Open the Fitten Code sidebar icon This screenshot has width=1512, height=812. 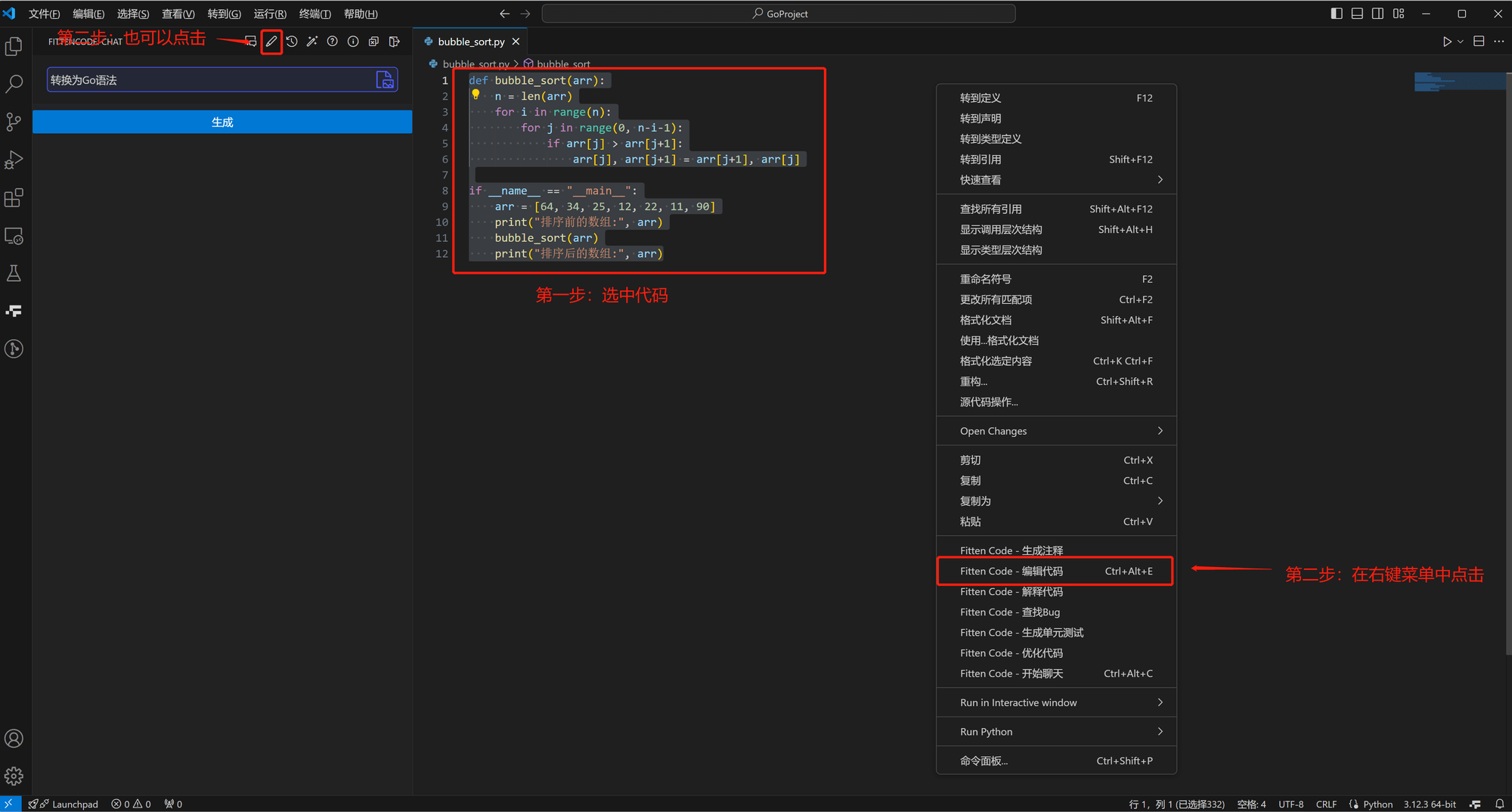coord(14,311)
